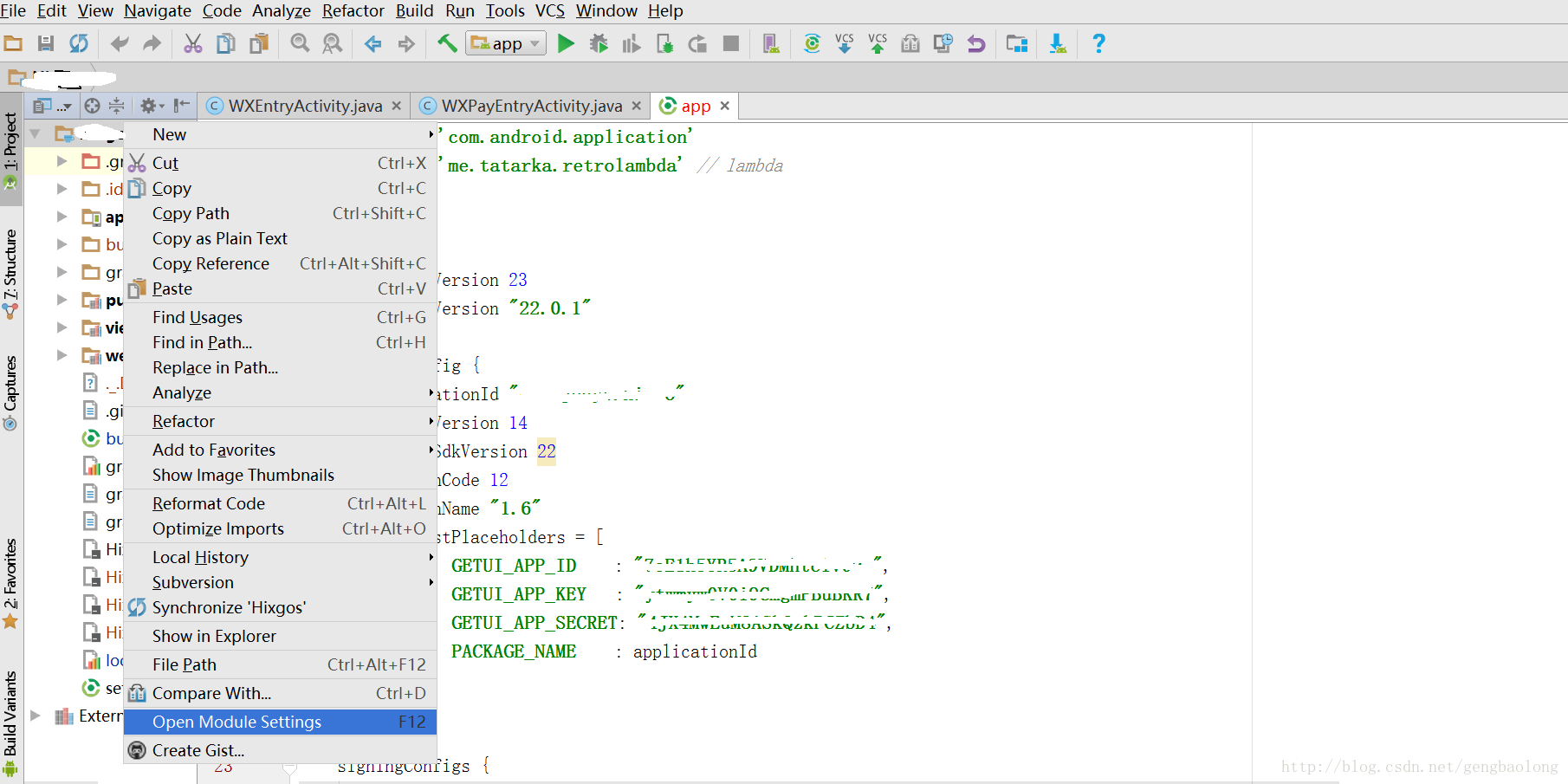The width and height of the screenshot is (1568, 784).
Task: Click the Attach debugger to process icon
Action: (x=664, y=43)
